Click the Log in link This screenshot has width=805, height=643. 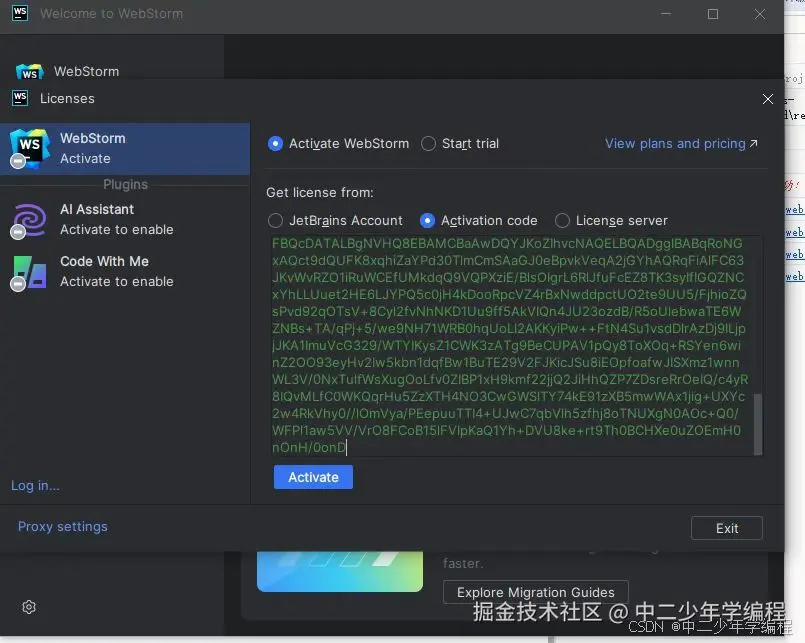tap(34, 486)
